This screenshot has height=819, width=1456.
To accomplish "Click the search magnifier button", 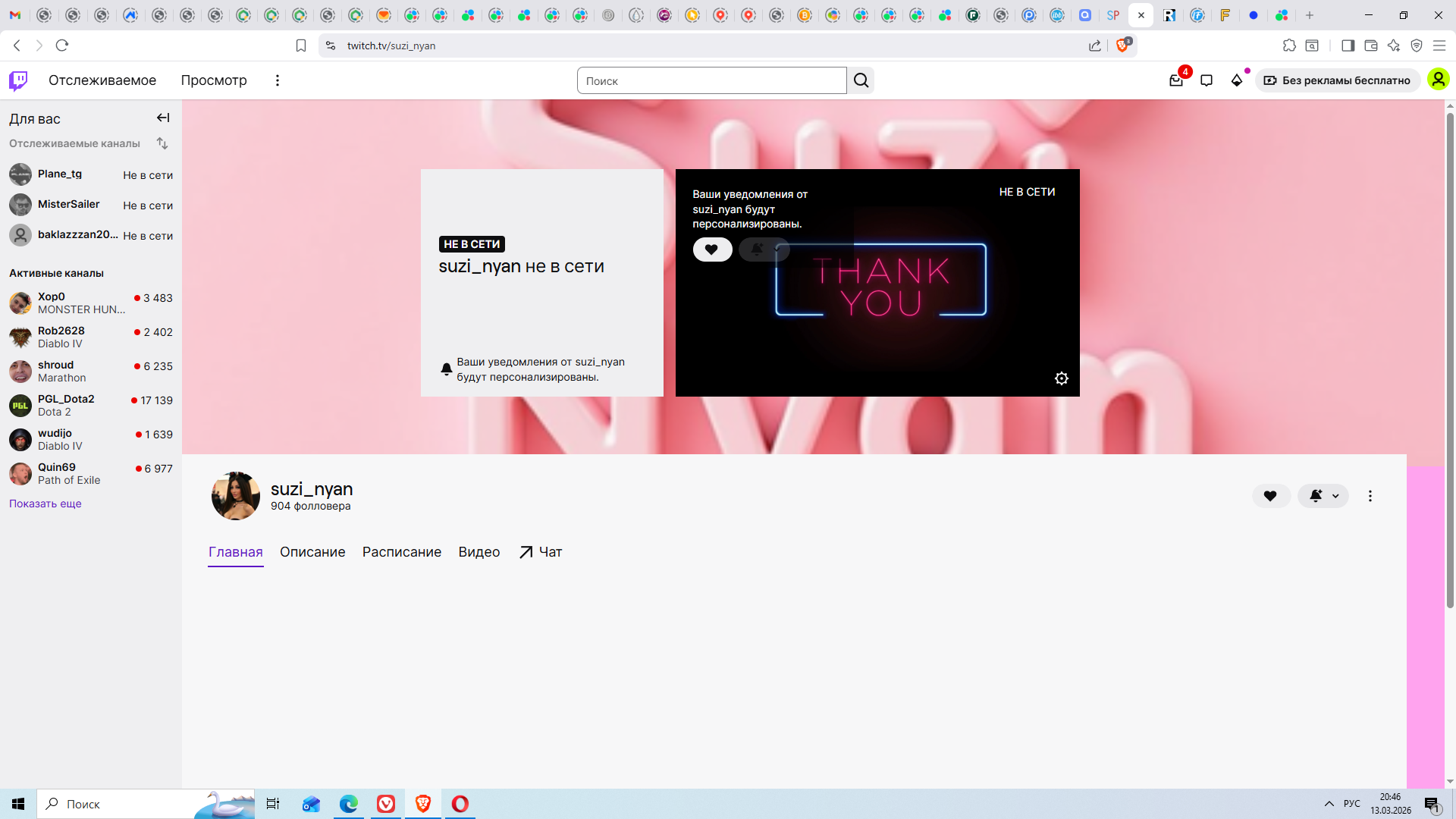I will point(861,80).
